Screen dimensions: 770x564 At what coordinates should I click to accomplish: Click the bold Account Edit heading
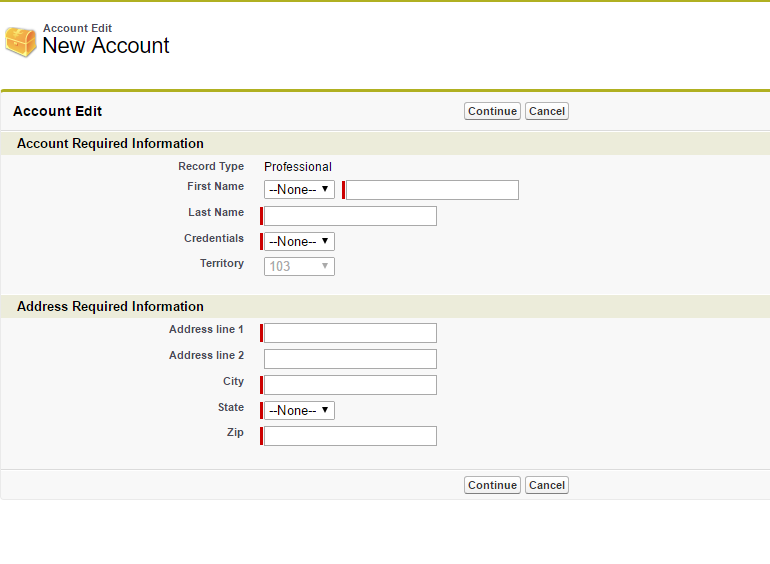pyautogui.click(x=57, y=111)
